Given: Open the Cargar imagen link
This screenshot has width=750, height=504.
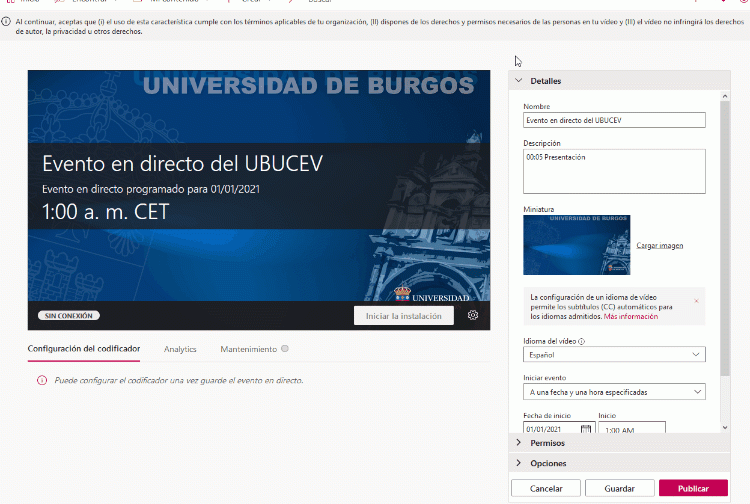Looking at the screenshot, I should [660, 245].
